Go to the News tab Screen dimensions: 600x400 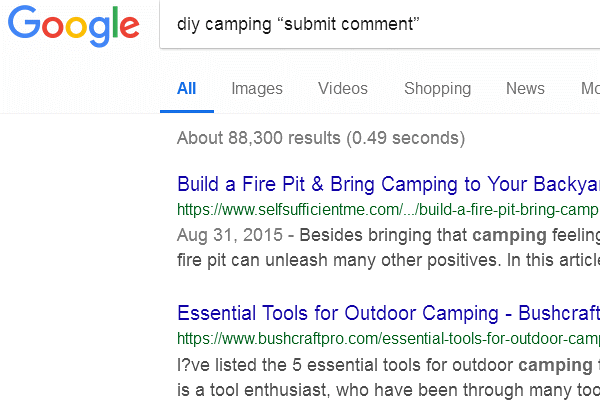tap(525, 89)
